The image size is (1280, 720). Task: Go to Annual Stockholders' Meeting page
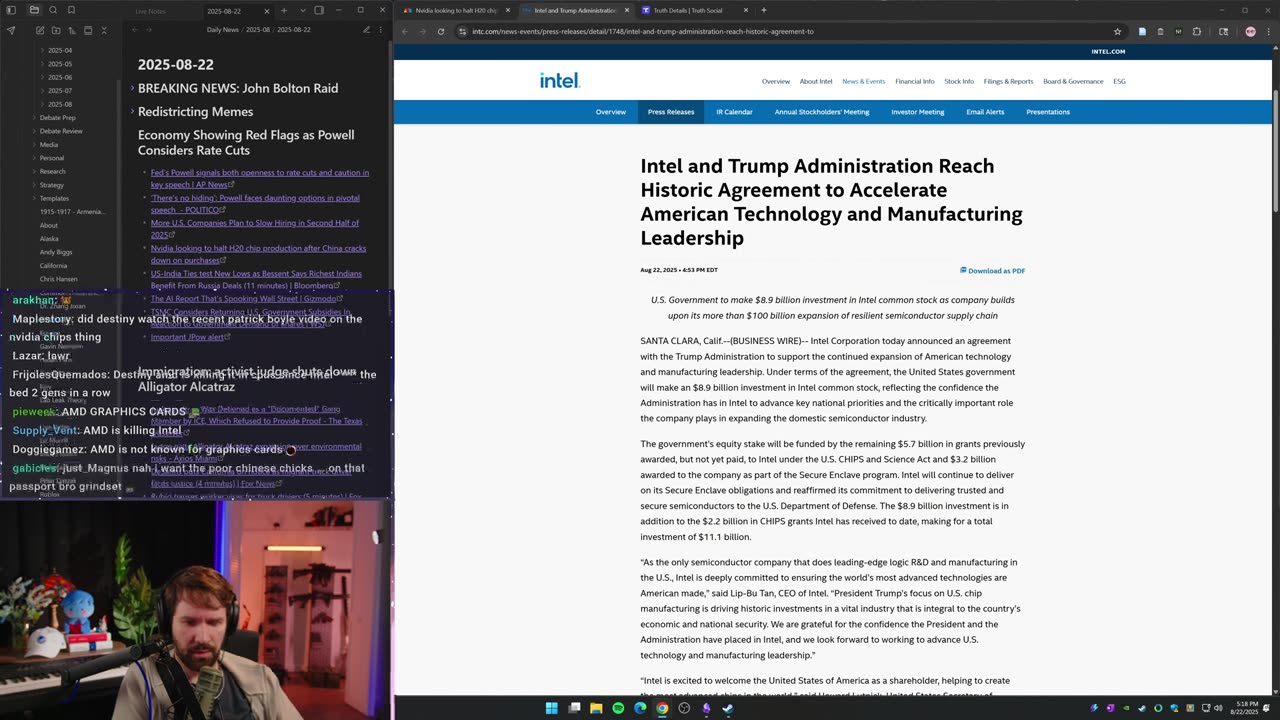(x=822, y=112)
